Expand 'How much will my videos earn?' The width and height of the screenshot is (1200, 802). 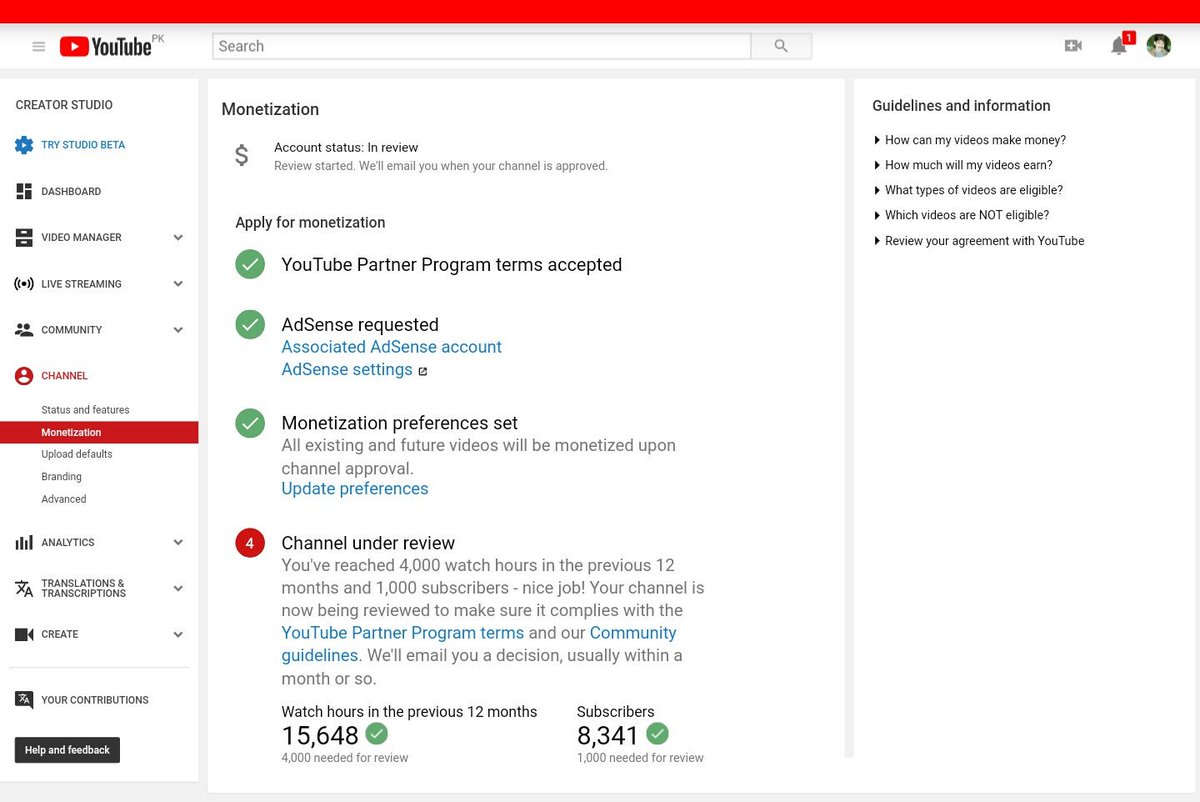coord(962,165)
